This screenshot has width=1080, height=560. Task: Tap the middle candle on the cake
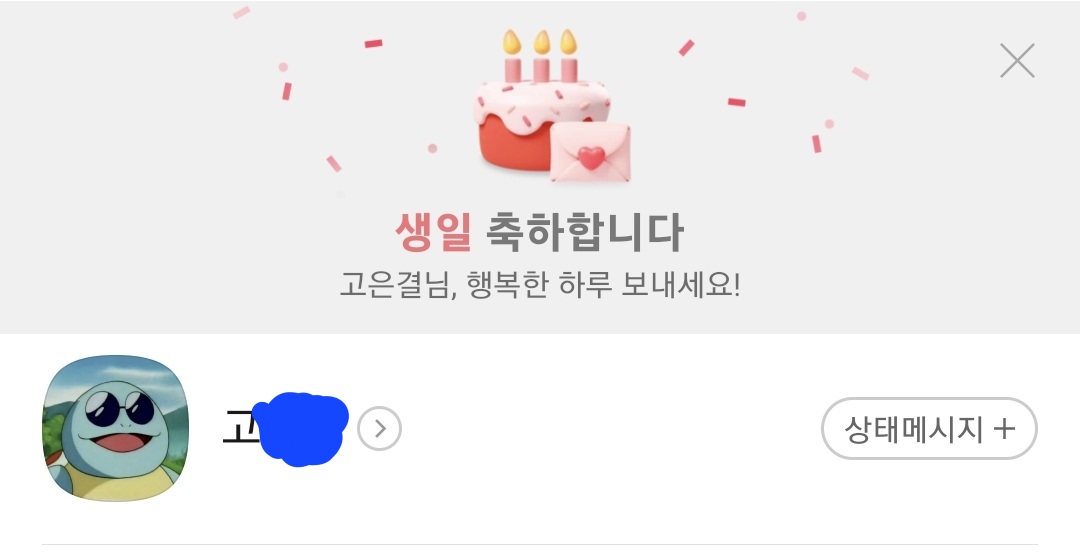541,56
